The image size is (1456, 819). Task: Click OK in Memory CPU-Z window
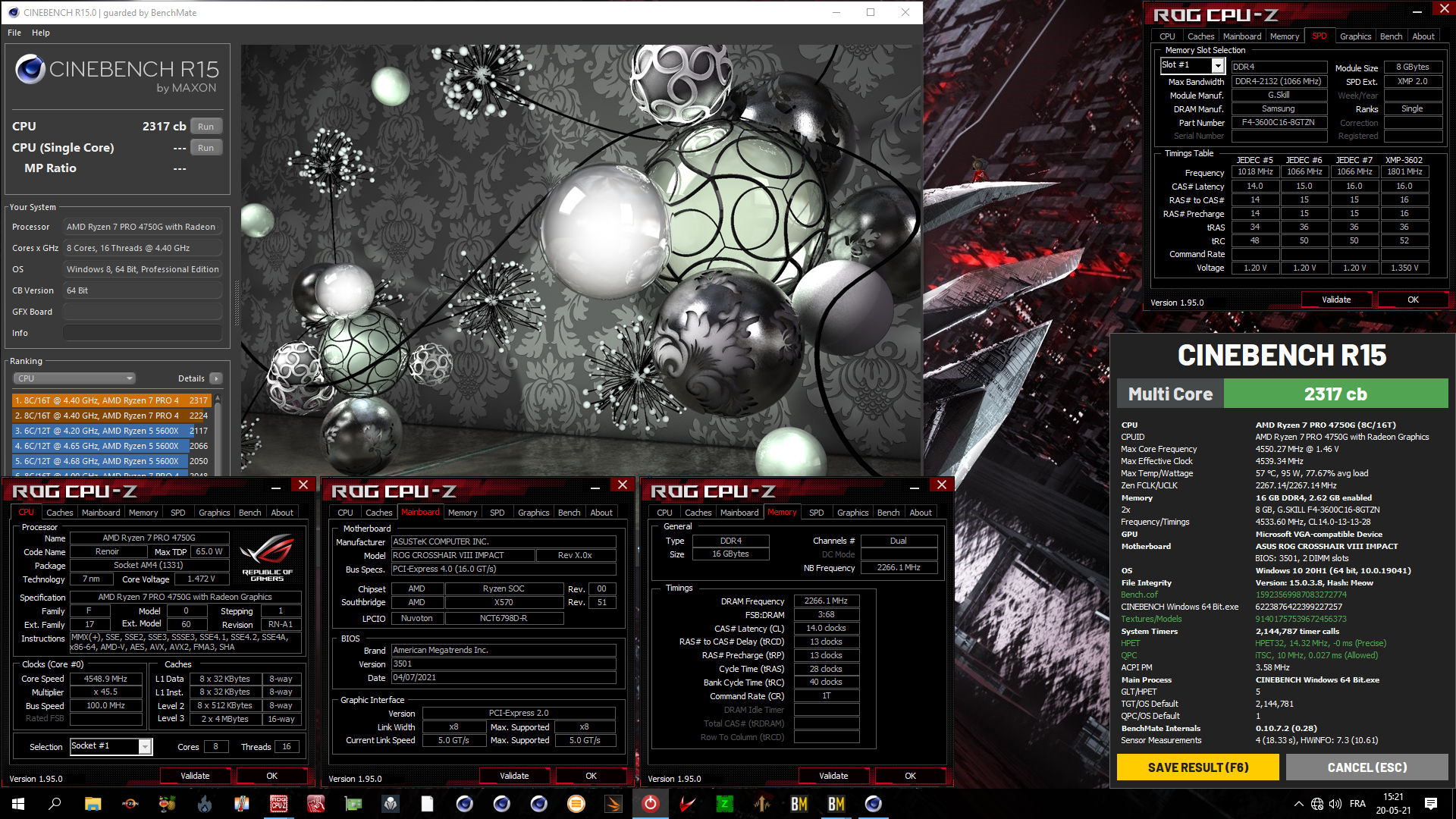point(910,776)
